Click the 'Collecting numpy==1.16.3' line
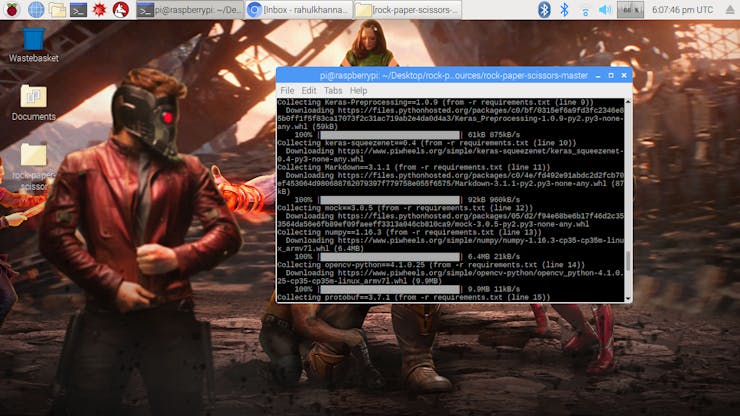Screen dimensions: 740x416 (409, 232)
